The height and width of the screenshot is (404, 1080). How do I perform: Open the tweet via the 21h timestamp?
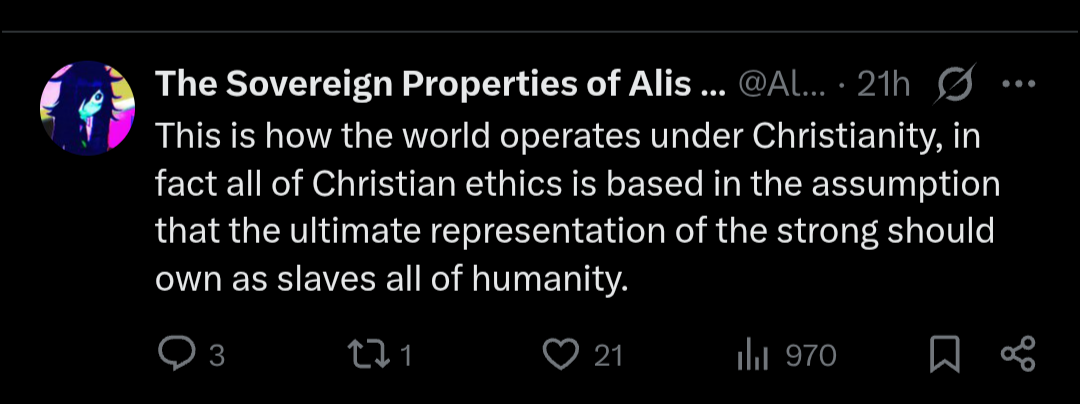click(x=883, y=87)
